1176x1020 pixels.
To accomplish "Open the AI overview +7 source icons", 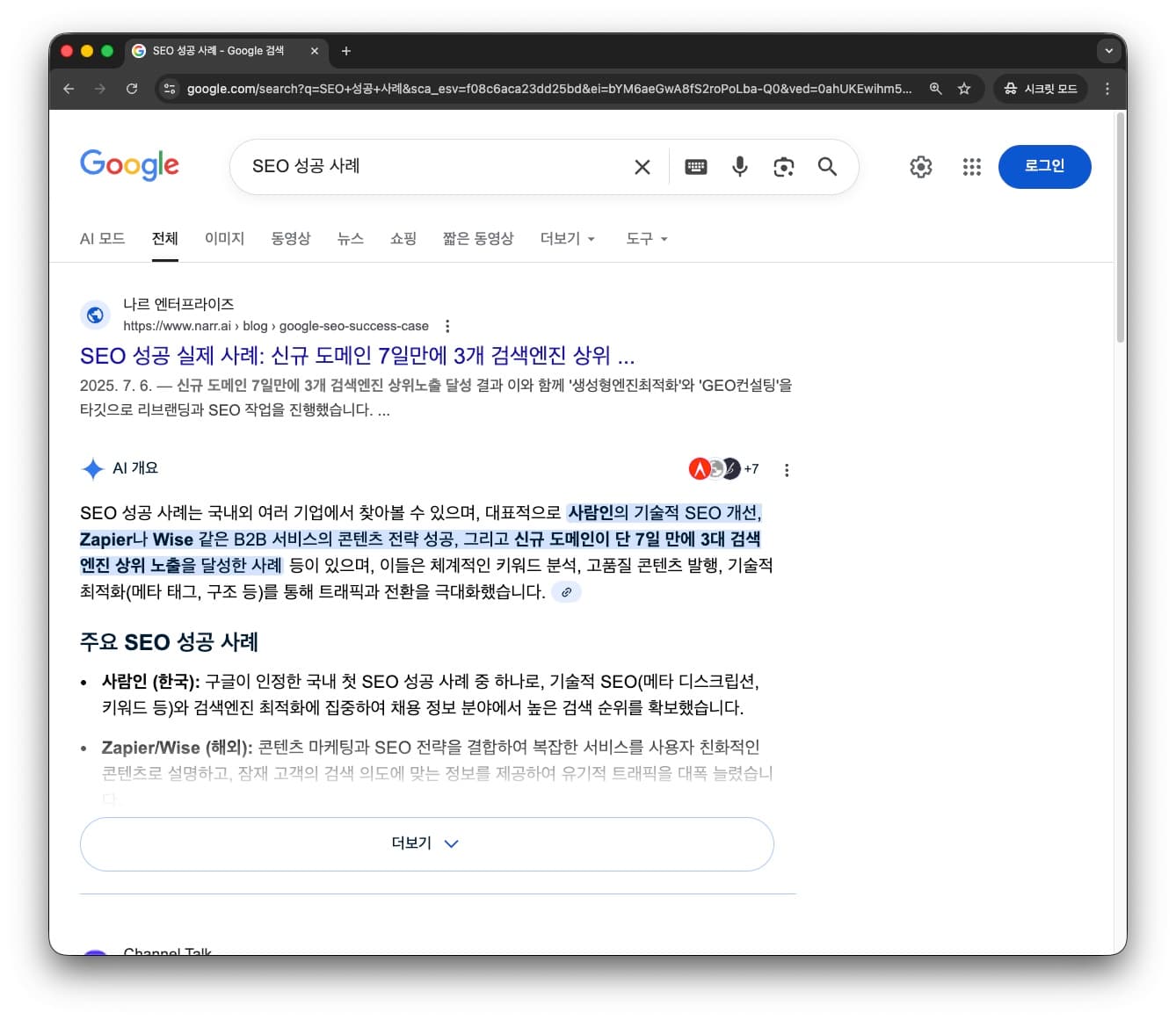I will (x=723, y=469).
